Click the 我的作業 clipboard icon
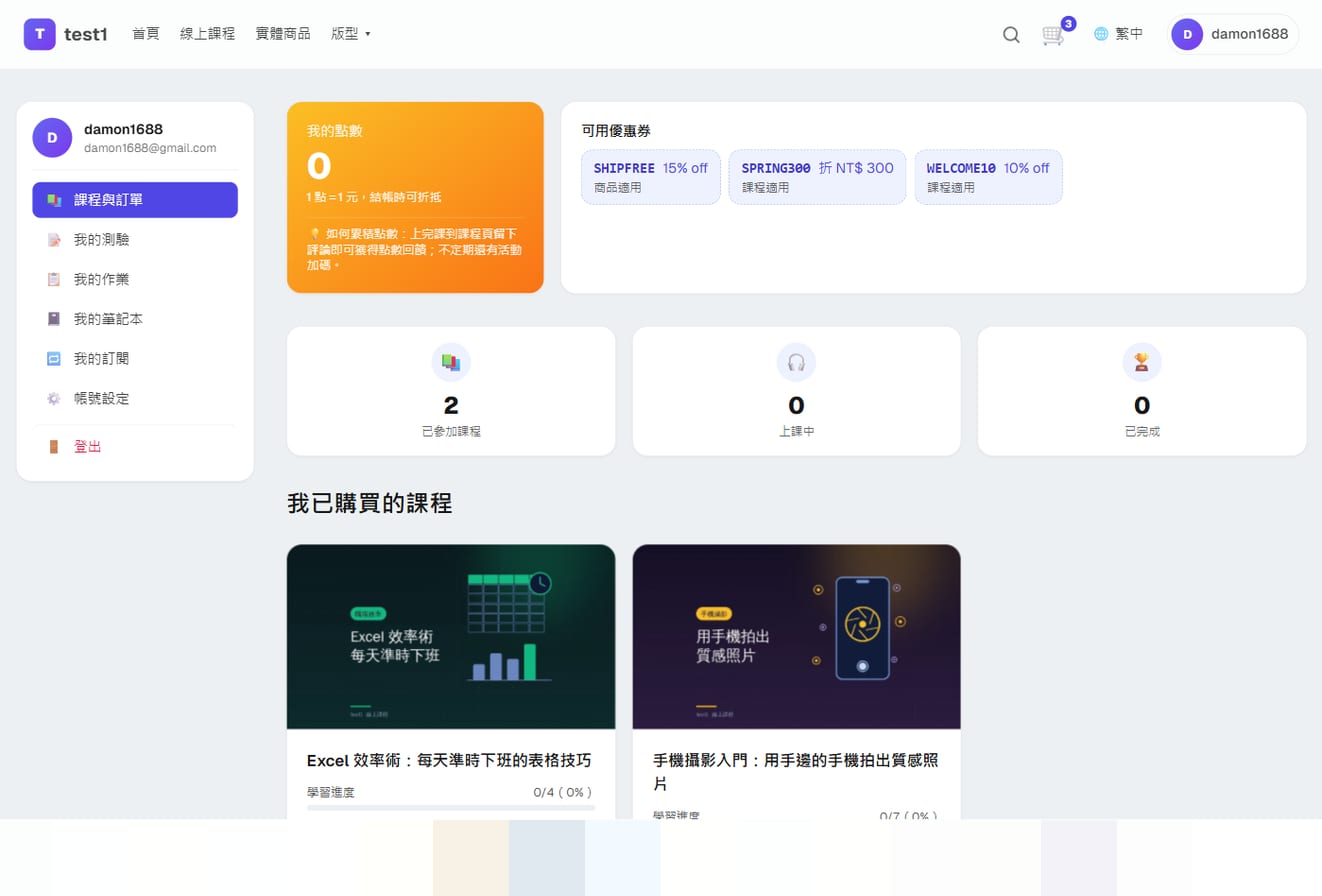 (x=54, y=279)
